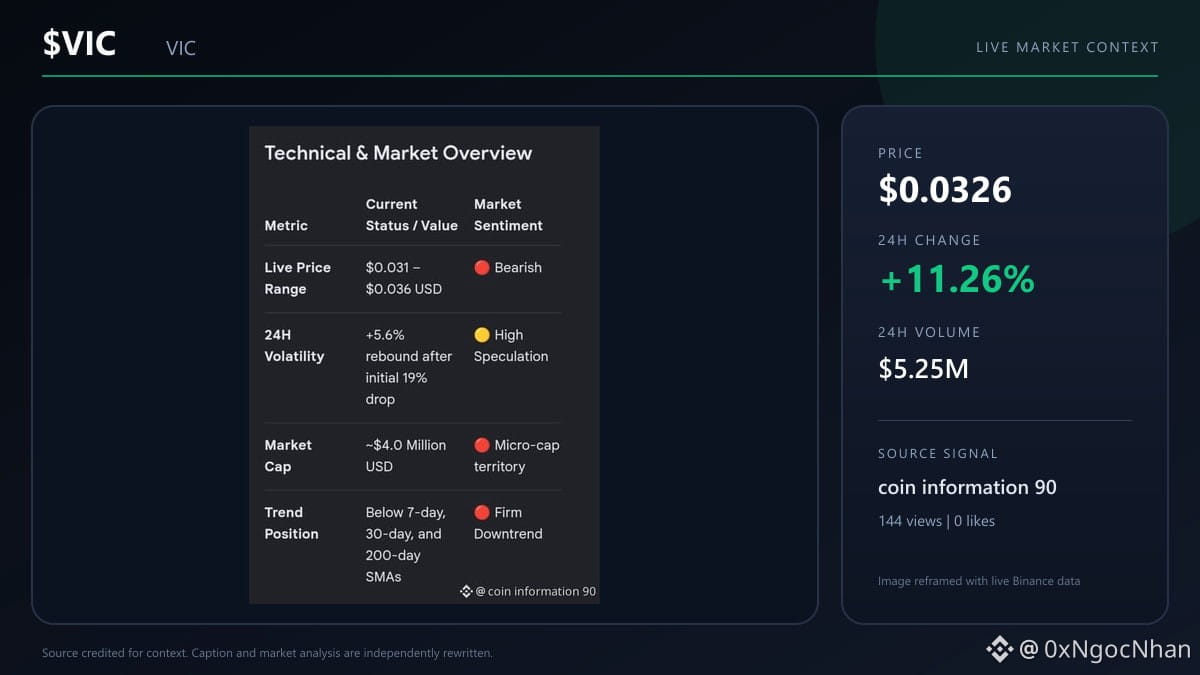This screenshot has height=675, width=1200.
Task: Click the $0.0326 price value
Action: [x=945, y=190]
